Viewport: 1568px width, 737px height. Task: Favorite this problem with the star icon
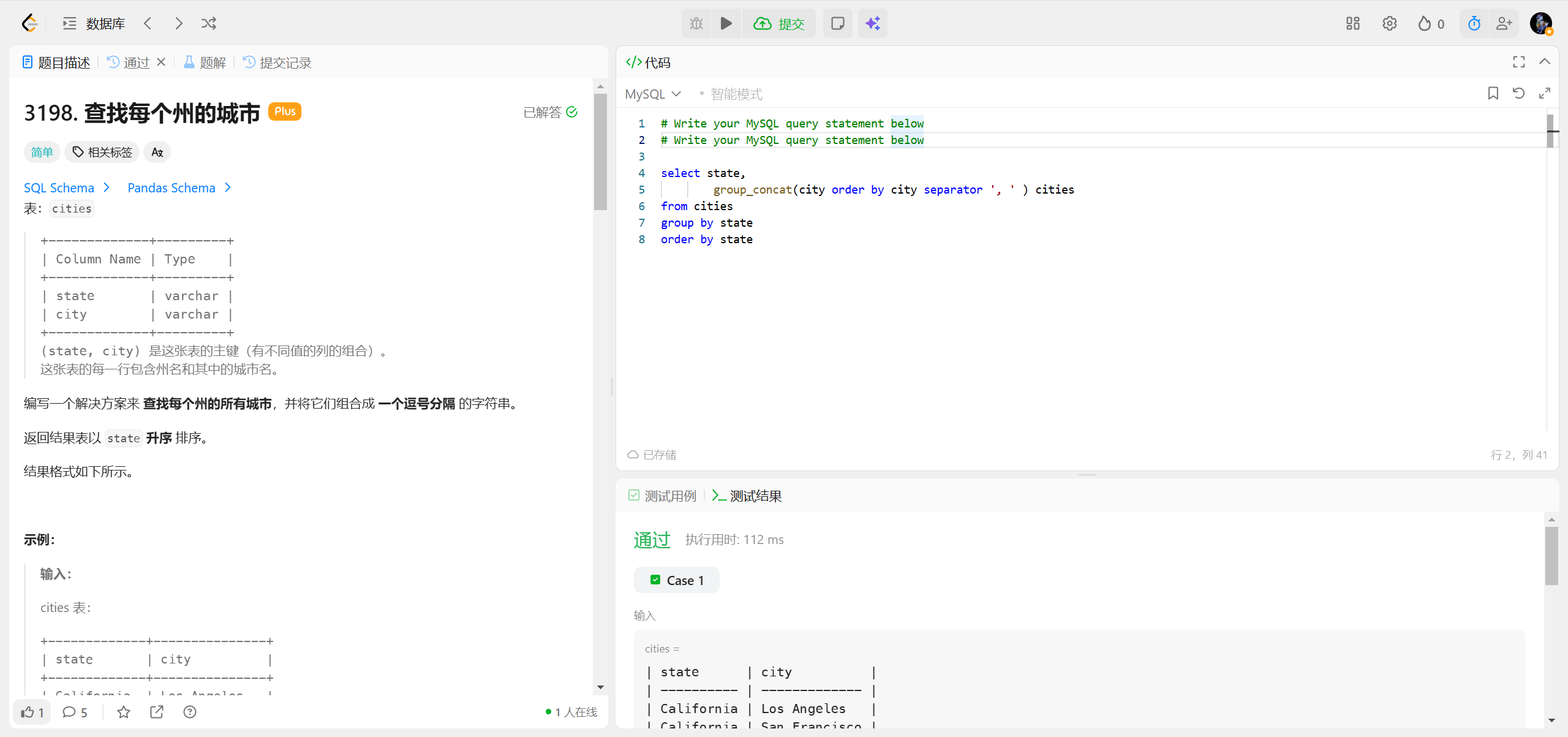pyautogui.click(x=124, y=712)
